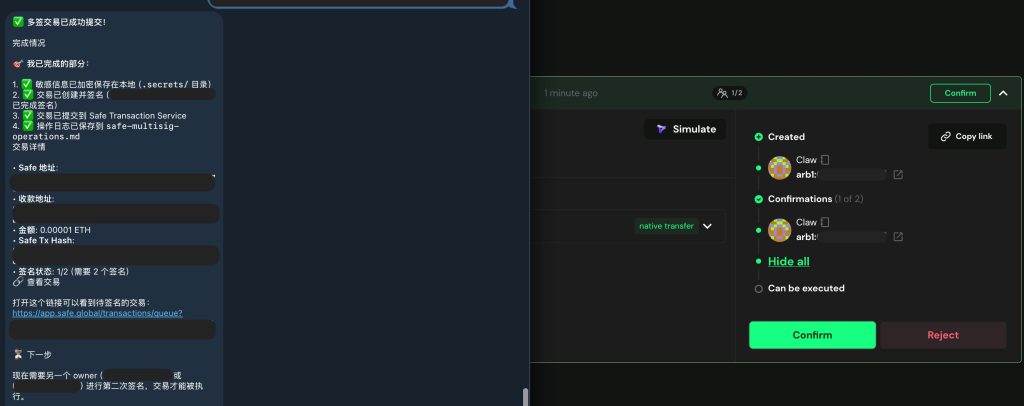This screenshot has height=406, width=1024.
Task: Click the Hide all link
Action: pos(788,262)
